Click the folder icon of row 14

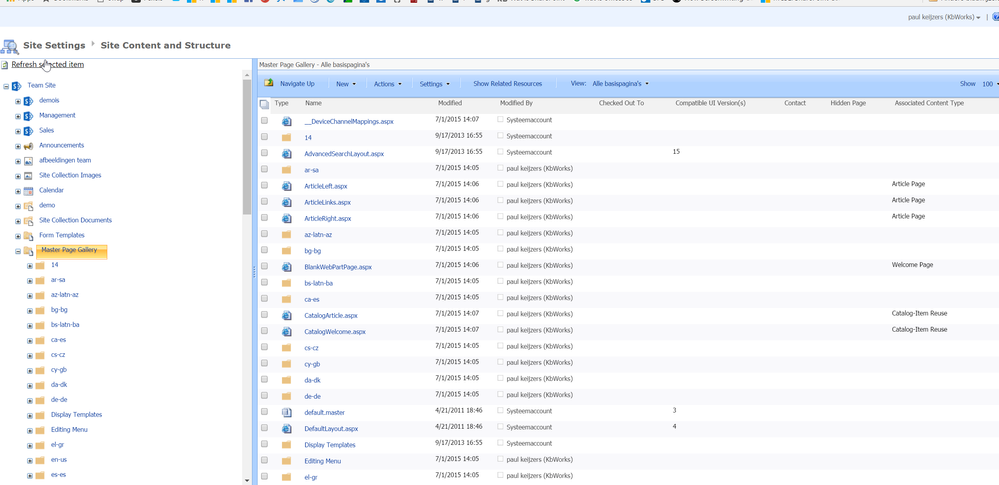point(287,138)
